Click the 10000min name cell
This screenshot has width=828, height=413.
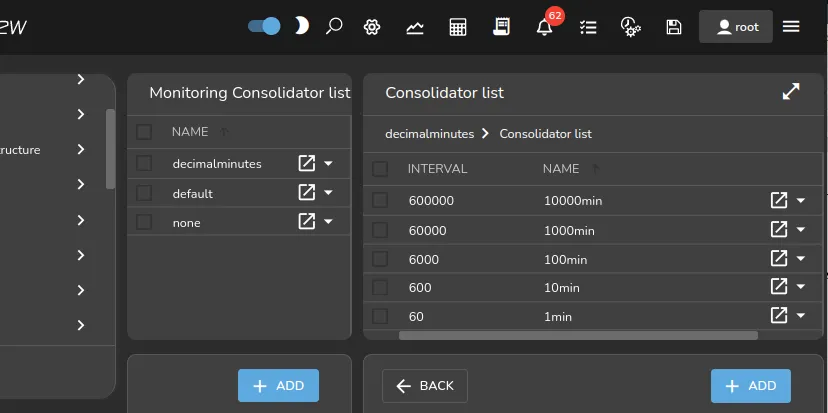[x=573, y=201]
